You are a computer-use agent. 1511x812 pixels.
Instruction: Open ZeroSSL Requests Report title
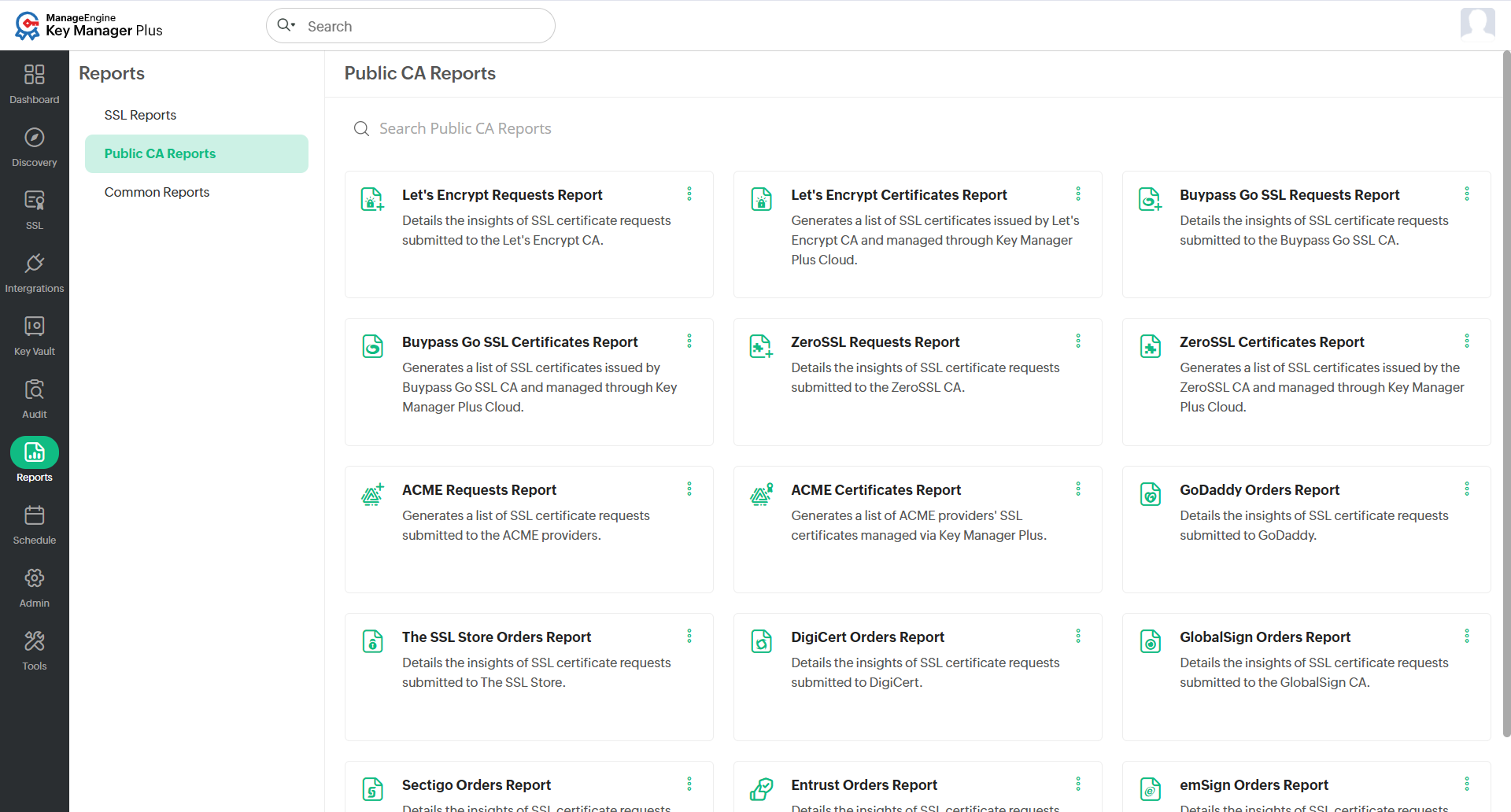875,341
